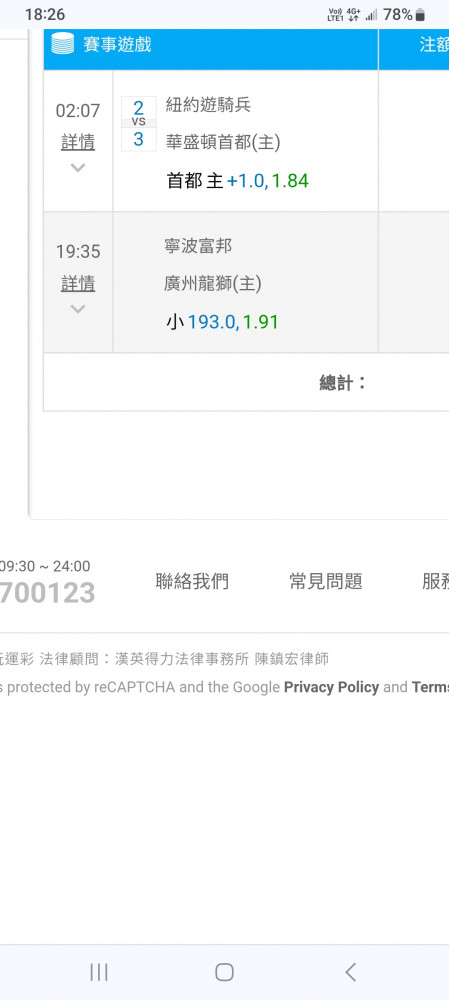The height and width of the screenshot is (1000, 449).
Task: Expand chevron under 19:35 match details
Action: click(78, 309)
